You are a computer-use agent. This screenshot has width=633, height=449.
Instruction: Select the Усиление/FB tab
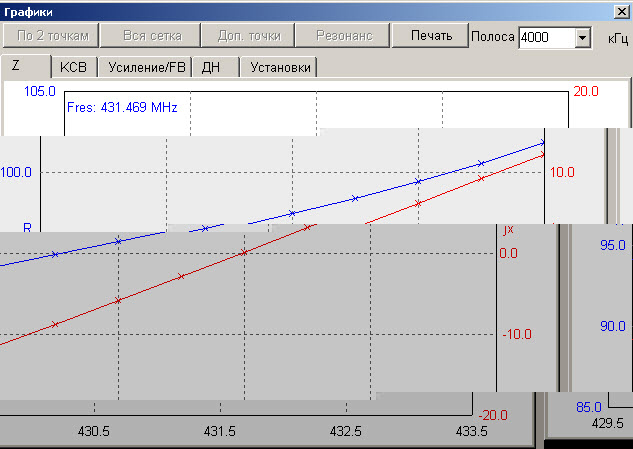click(x=148, y=68)
